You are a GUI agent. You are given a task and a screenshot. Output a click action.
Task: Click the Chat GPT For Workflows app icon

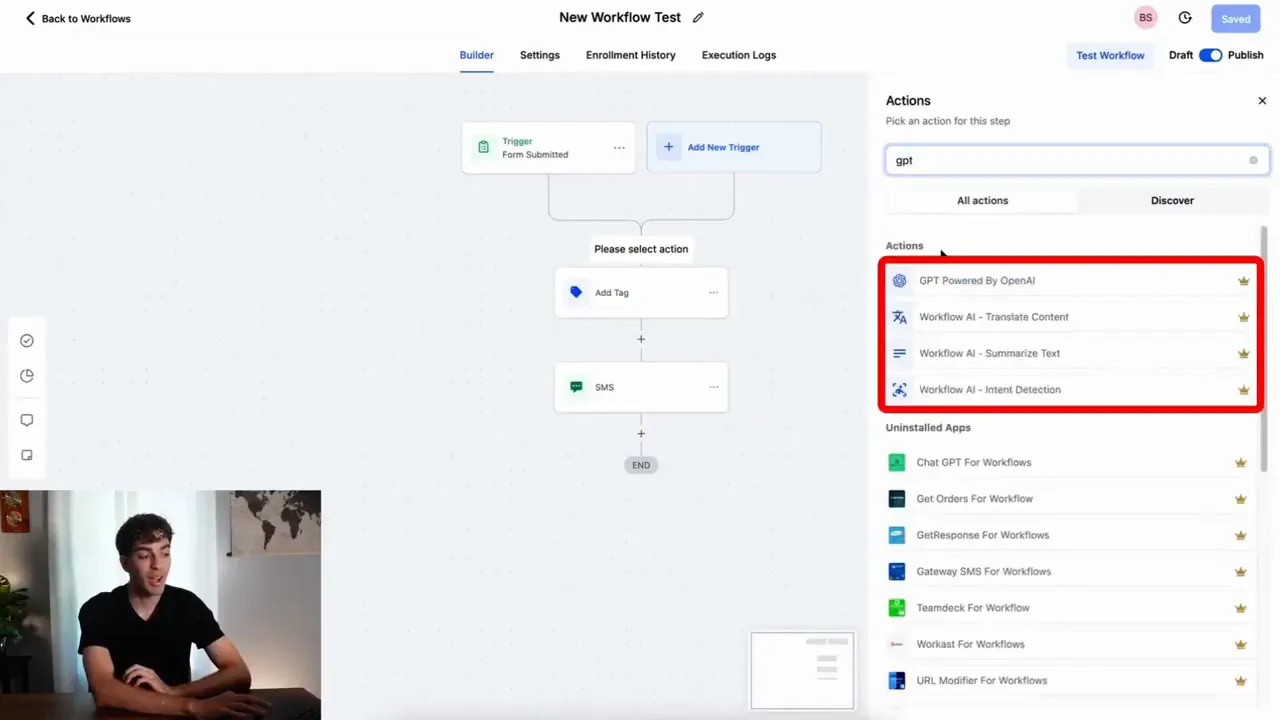coord(897,462)
